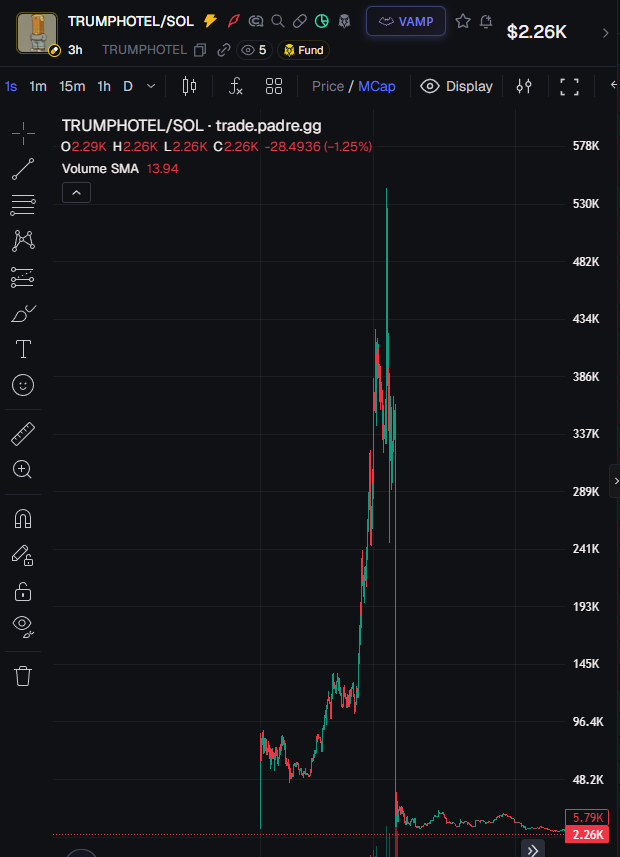Click the 3h token age label
The height and width of the screenshot is (857, 620).
pos(75,50)
